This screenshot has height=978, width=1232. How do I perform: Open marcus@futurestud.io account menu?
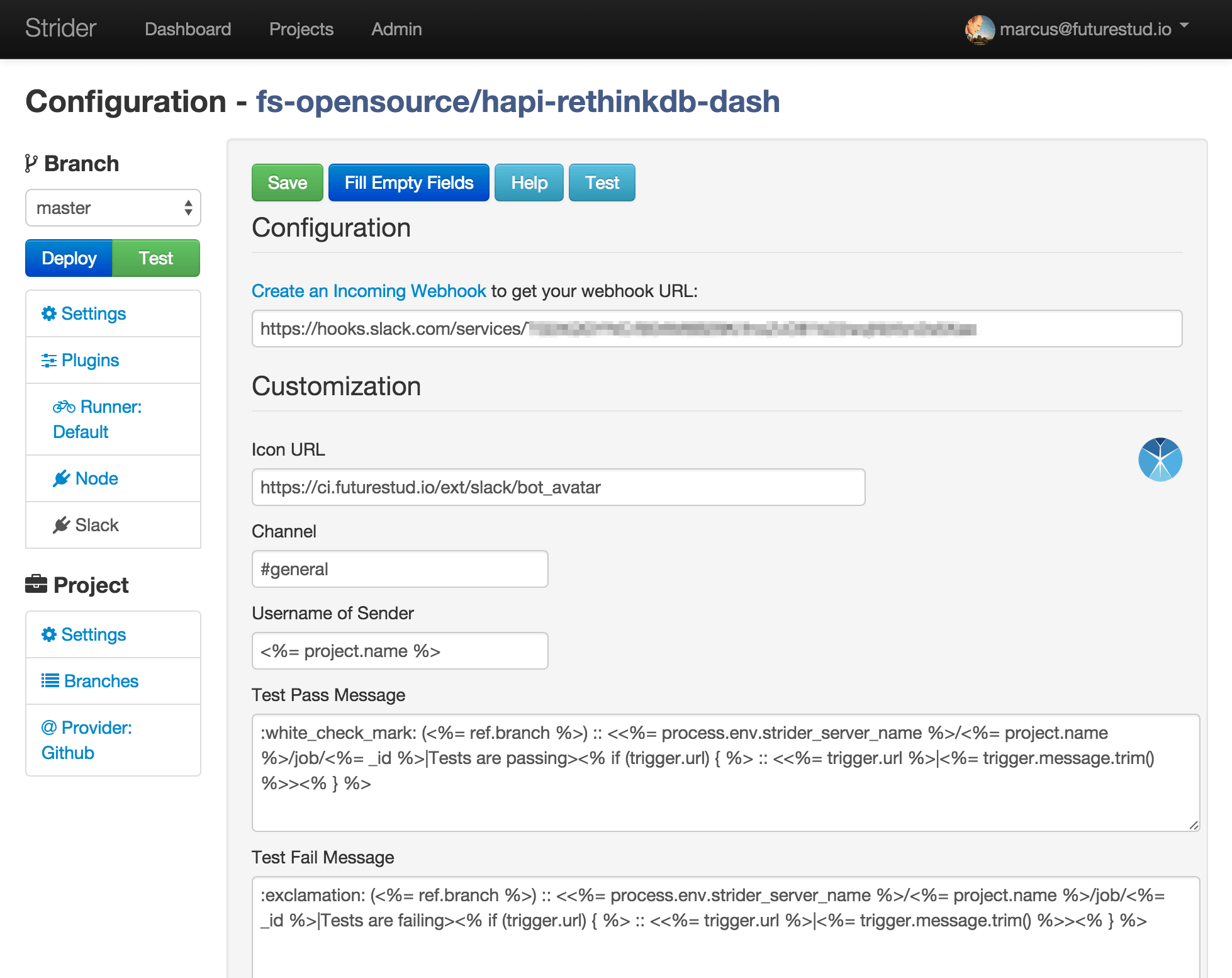(1085, 30)
